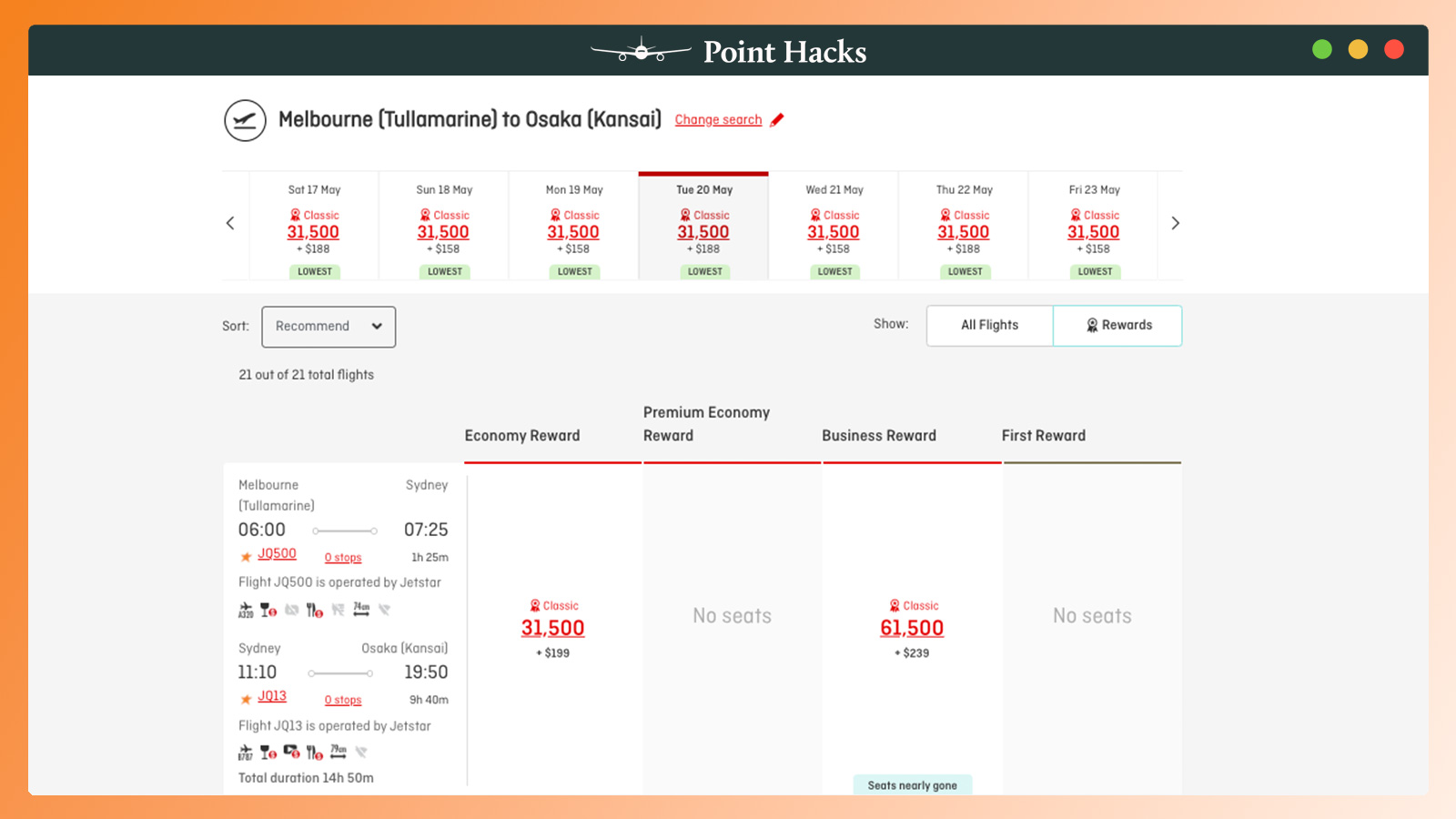Click the orange Jetstar star beside JQ500

(x=246, y=556)
